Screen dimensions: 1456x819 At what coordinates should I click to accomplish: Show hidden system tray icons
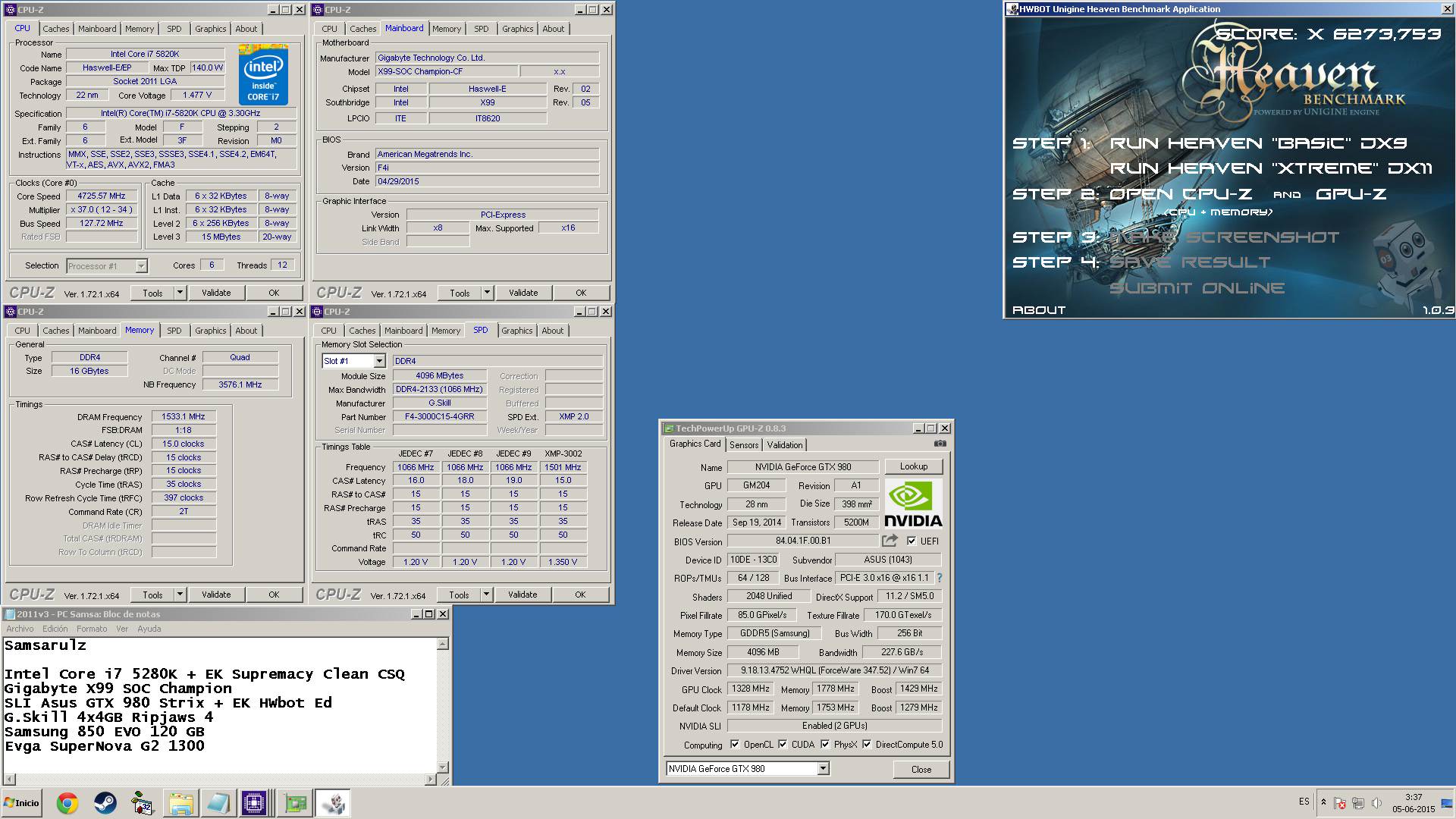1323,802
